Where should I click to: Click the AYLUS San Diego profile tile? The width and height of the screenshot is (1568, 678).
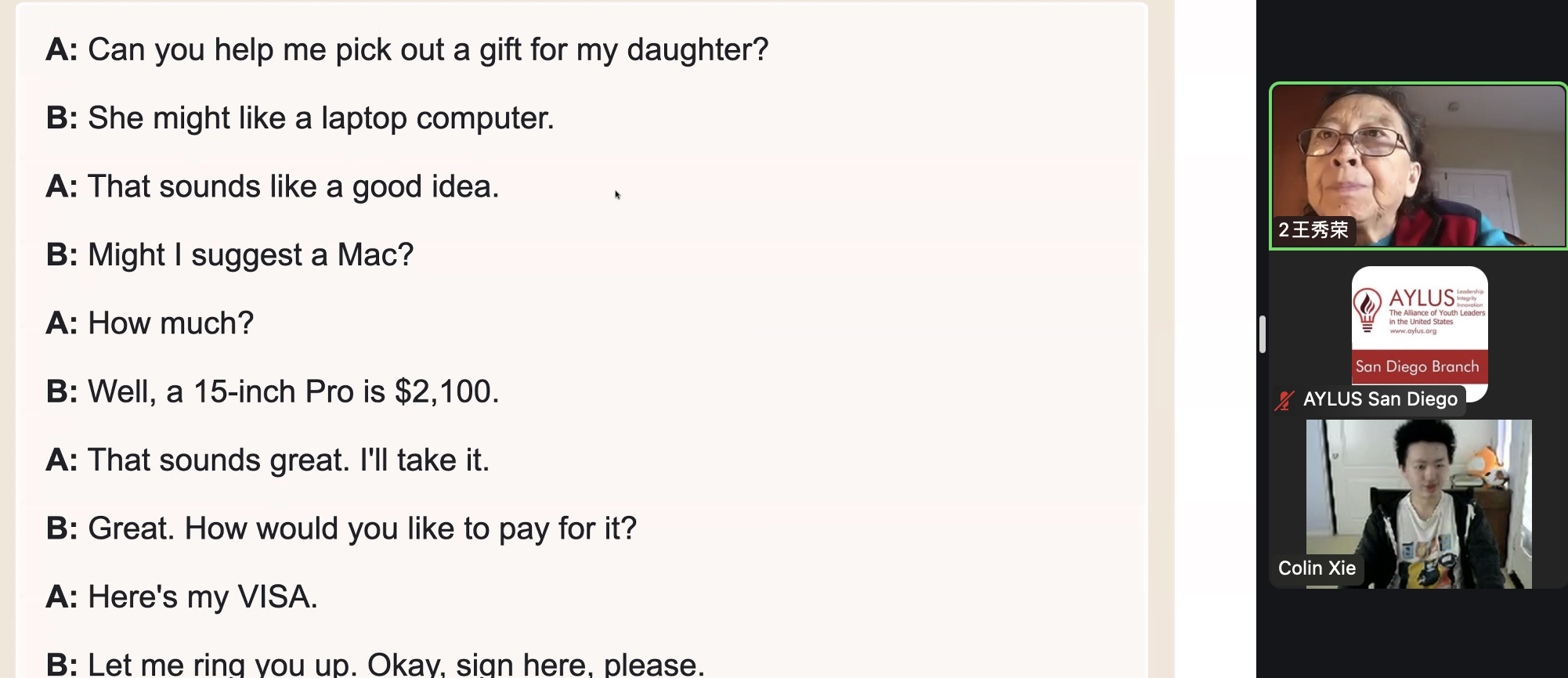point(1419,334)
